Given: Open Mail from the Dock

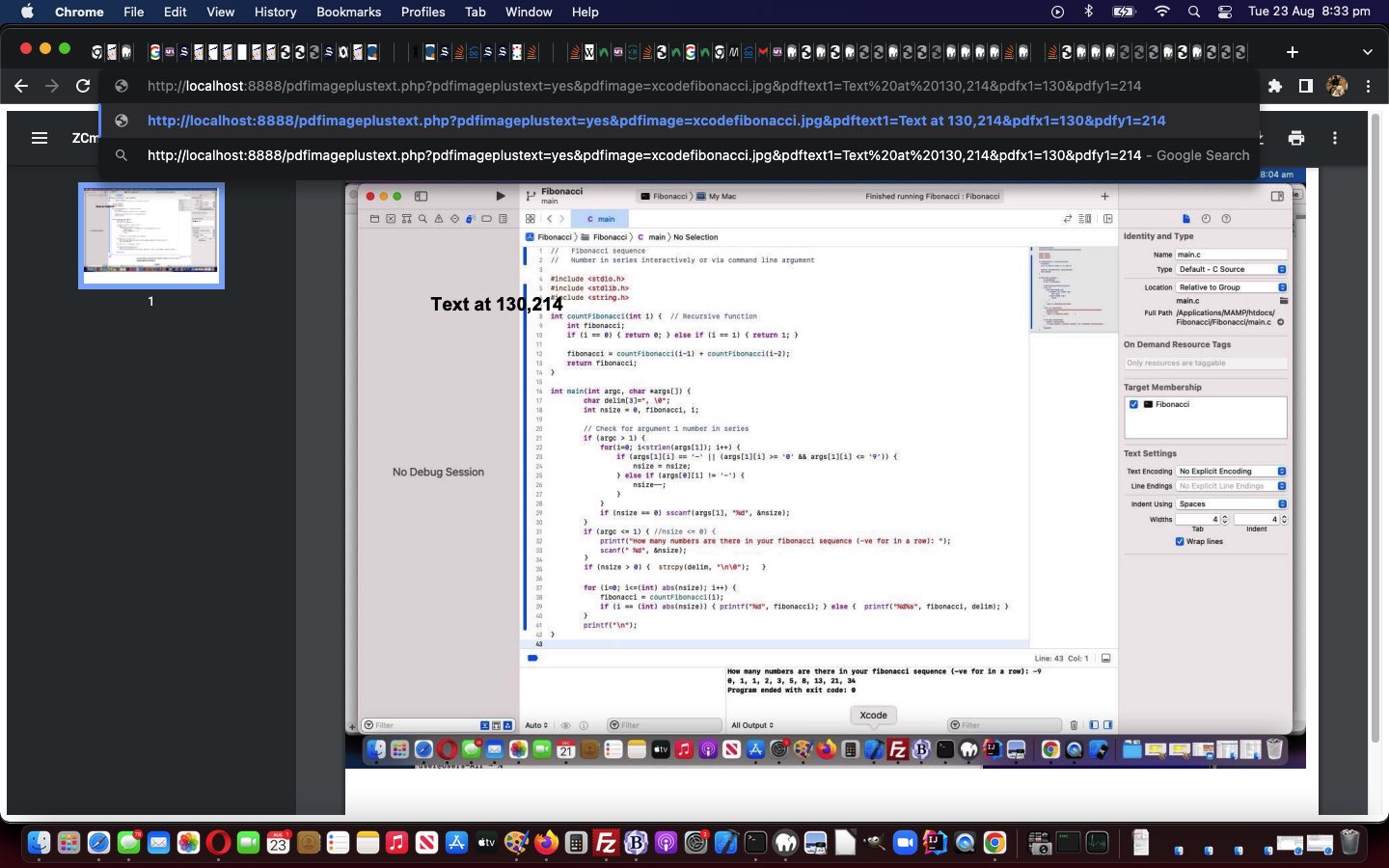Looking at the screenshot, I should click(158, 843).
